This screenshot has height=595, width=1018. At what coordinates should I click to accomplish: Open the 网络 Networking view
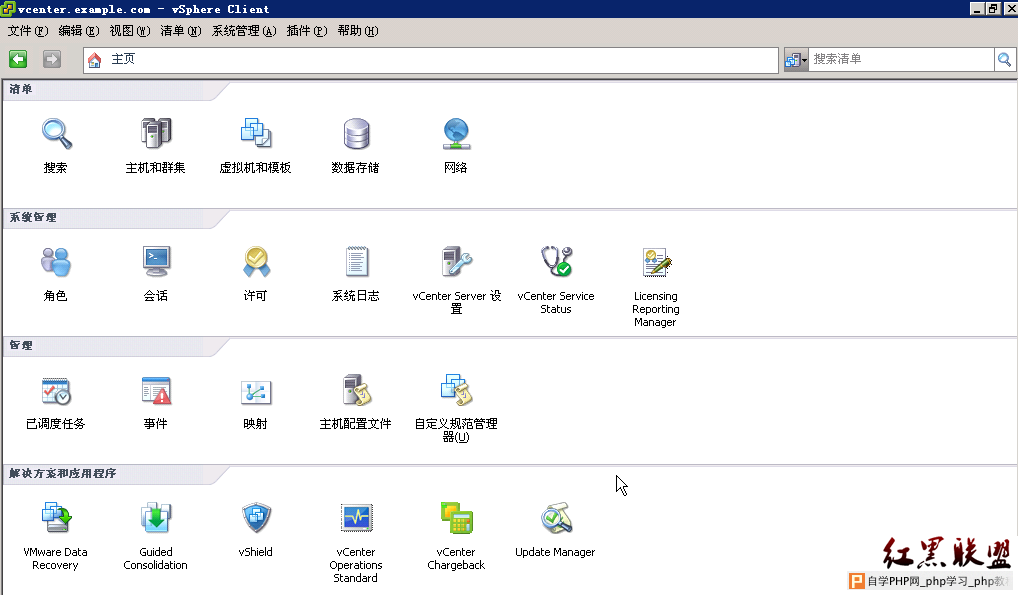pyautogui.click(x=456, y=134)
